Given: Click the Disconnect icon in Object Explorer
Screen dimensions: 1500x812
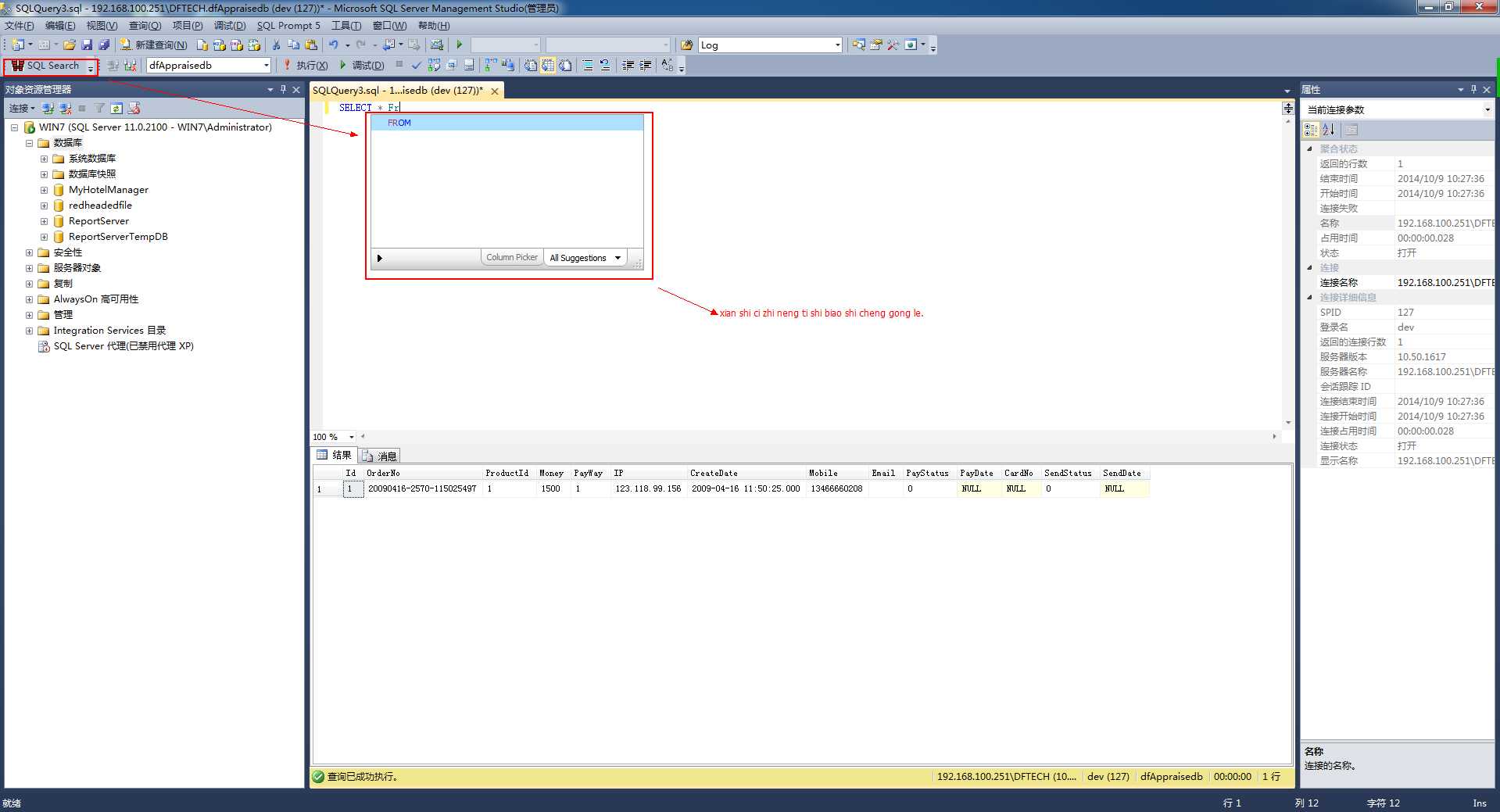Looking at the screenshot, I should pos(66,108).
